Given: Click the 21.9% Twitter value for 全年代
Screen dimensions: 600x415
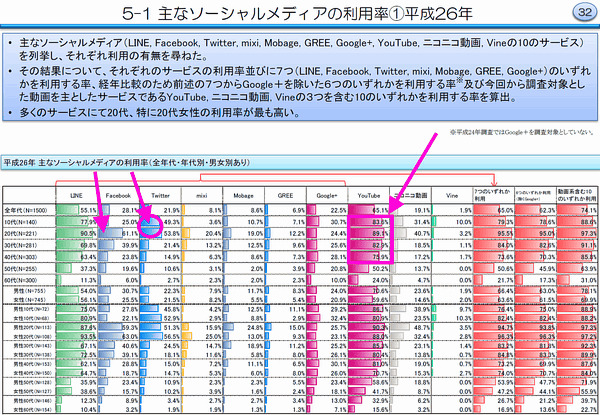Looking at the screenshot, I should (x=171, y=210).
